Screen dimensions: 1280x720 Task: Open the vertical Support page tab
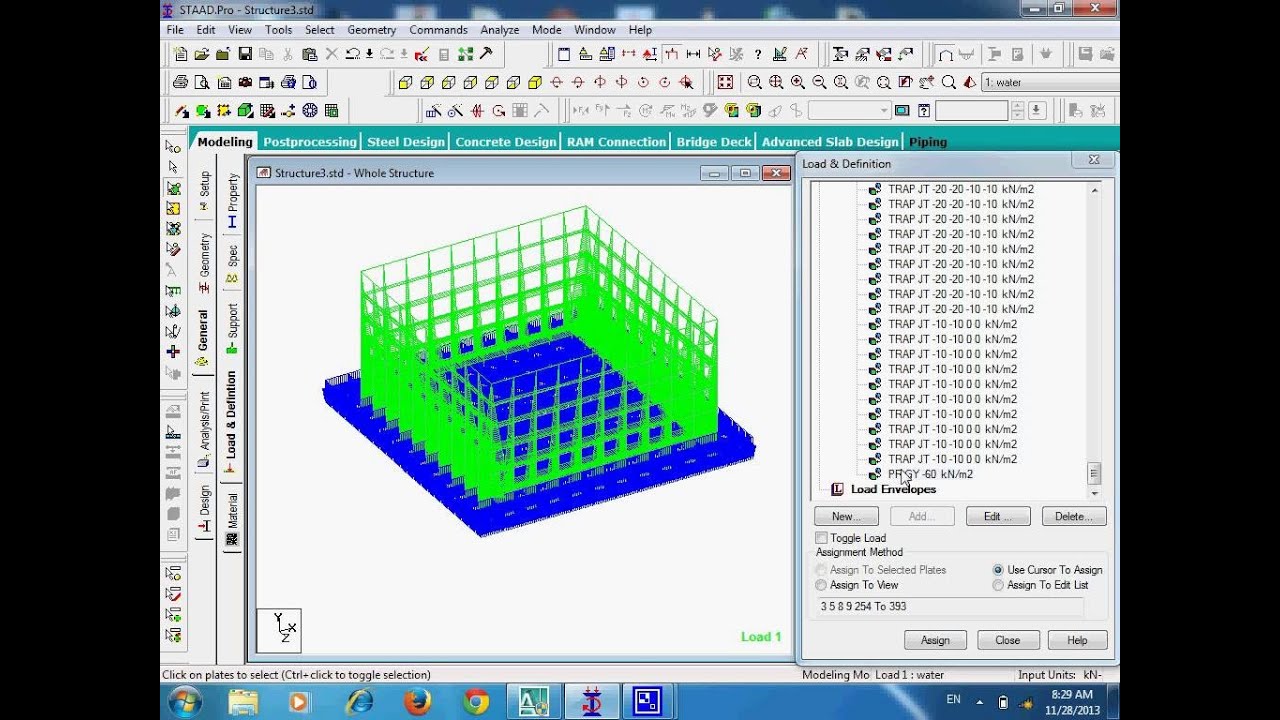point(232,328)
